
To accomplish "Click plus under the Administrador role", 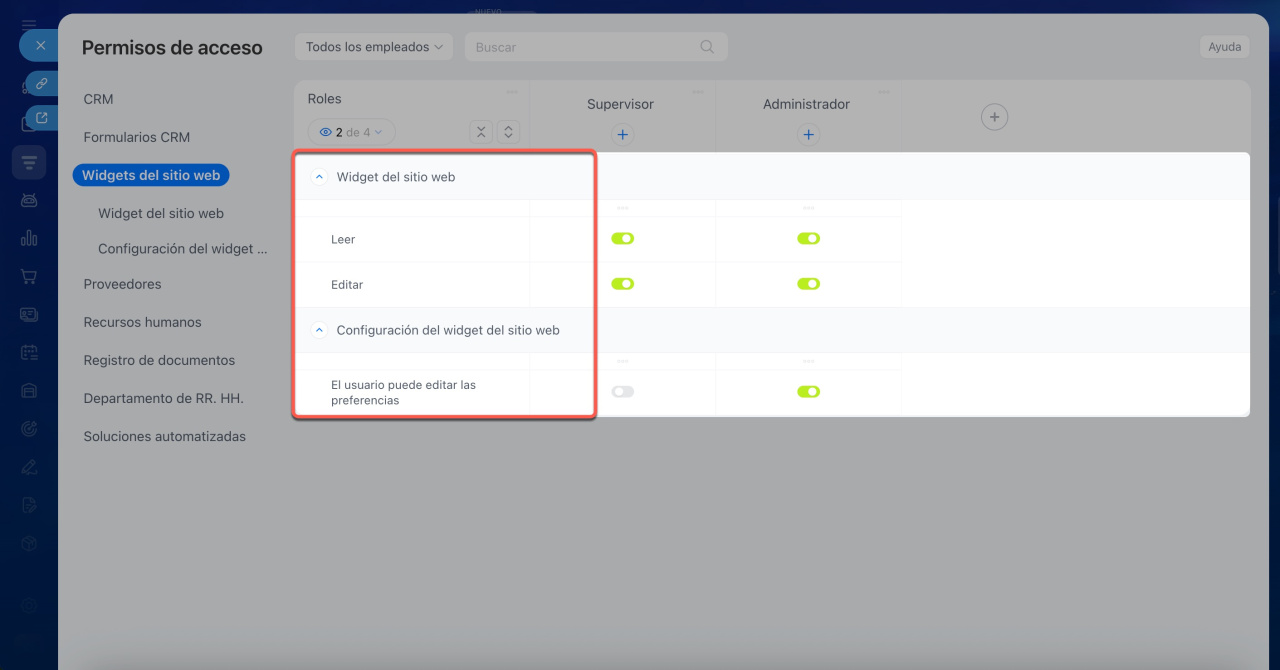I will coord(808,134).
